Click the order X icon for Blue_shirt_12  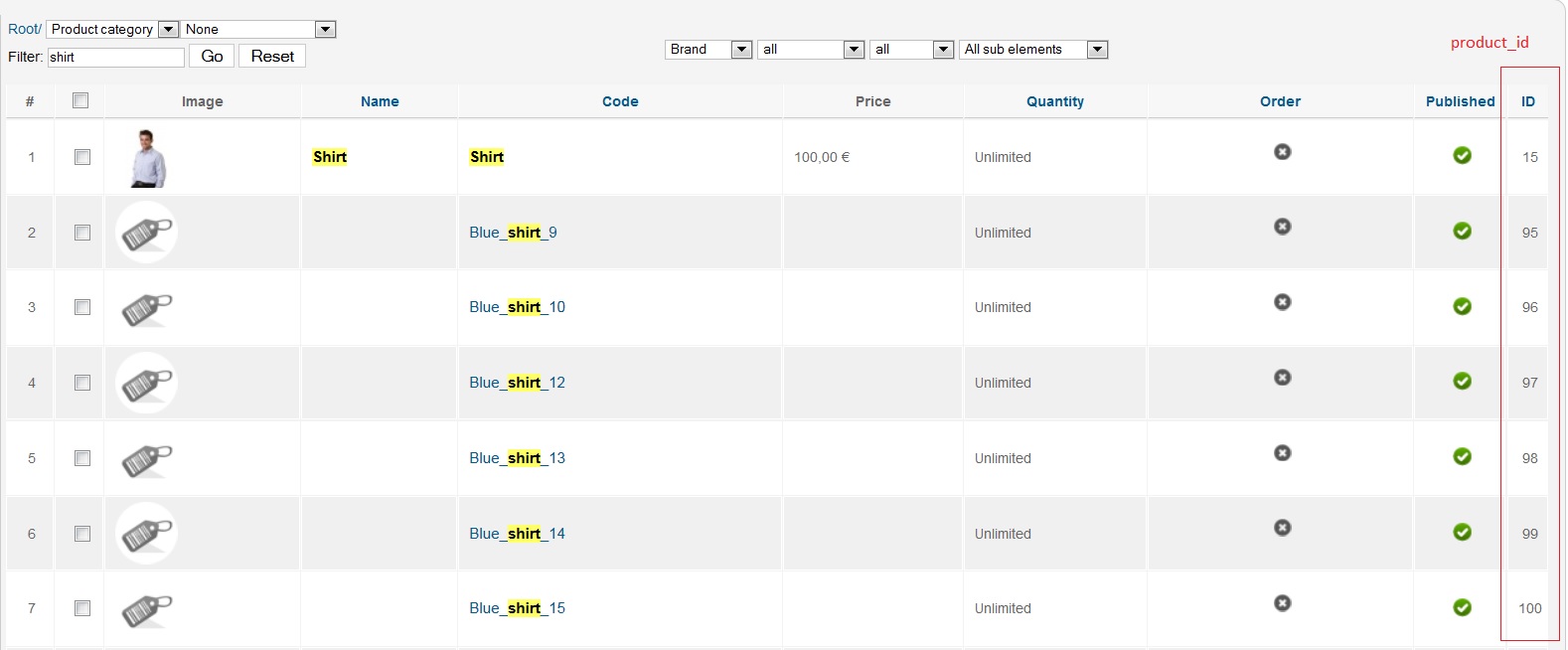coord(1283,378)
